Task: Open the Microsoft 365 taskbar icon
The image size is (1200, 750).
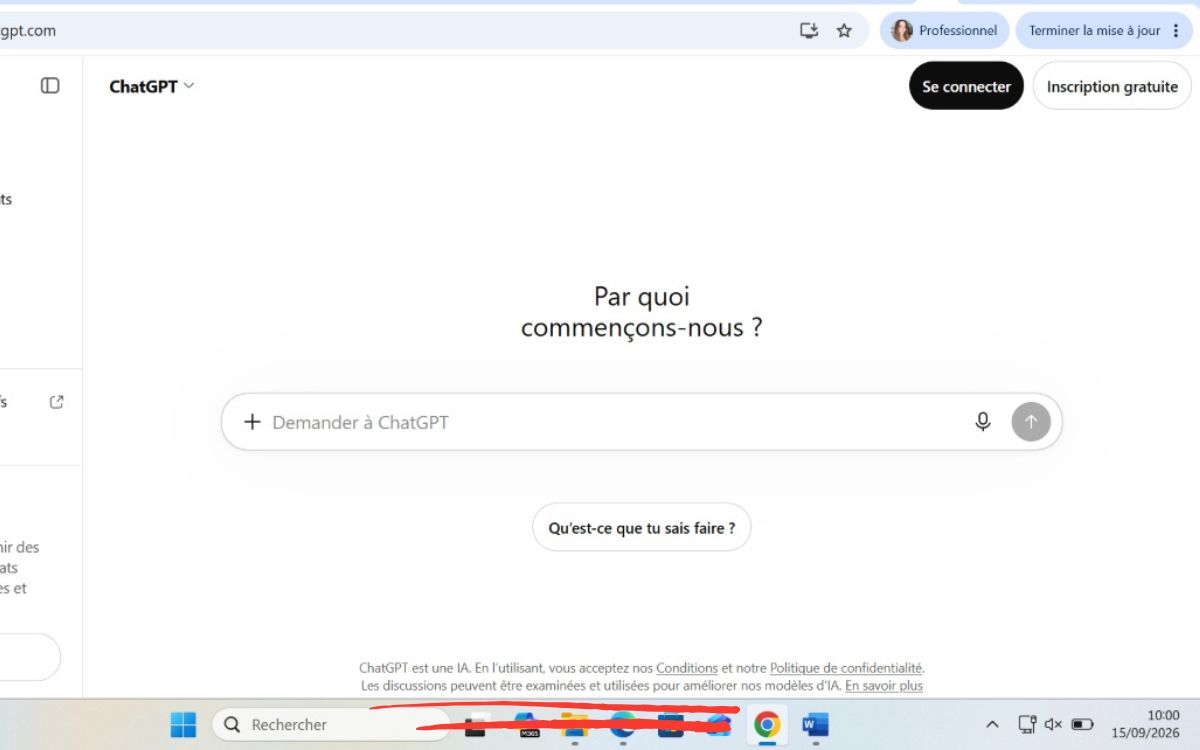Action: point(527,724)
